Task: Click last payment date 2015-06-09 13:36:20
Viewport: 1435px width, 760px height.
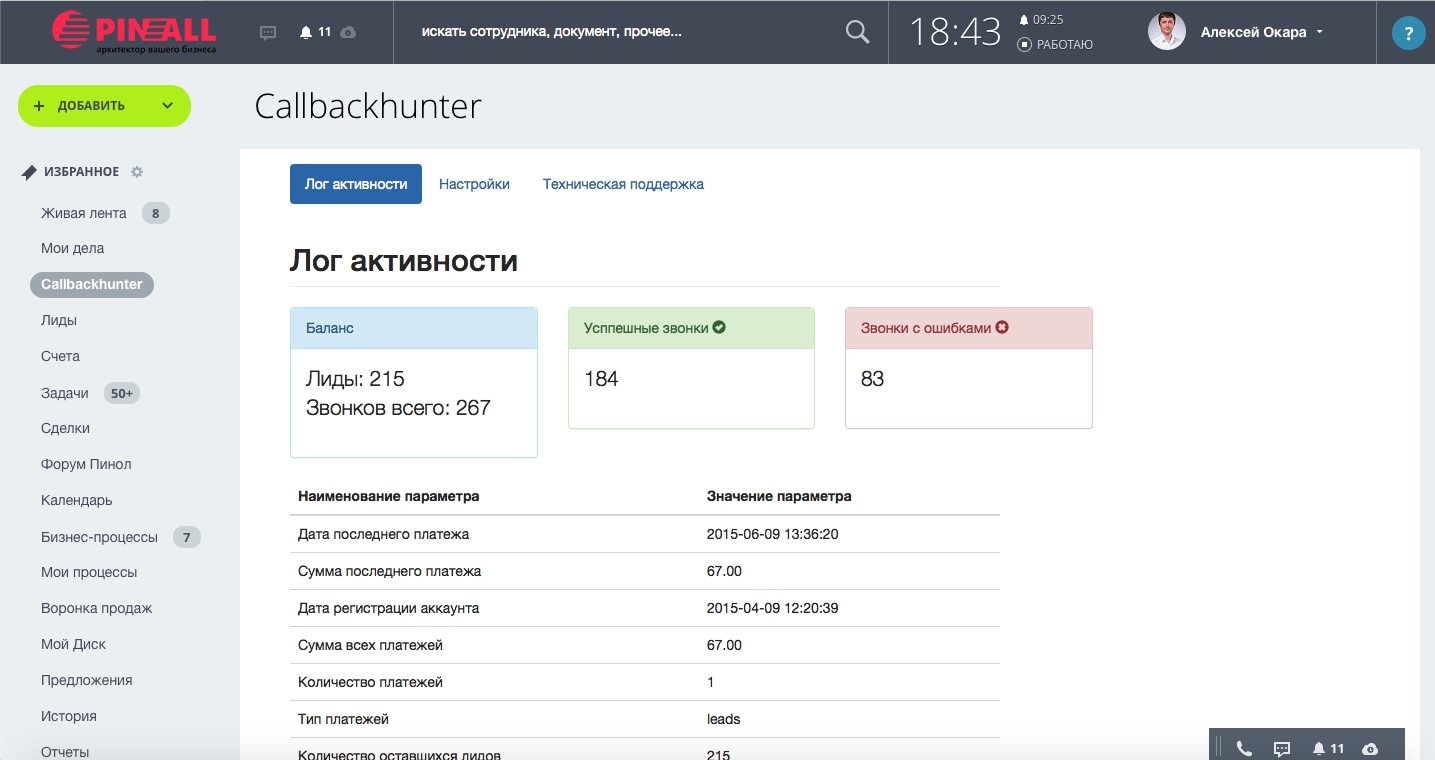Action: 772,534
